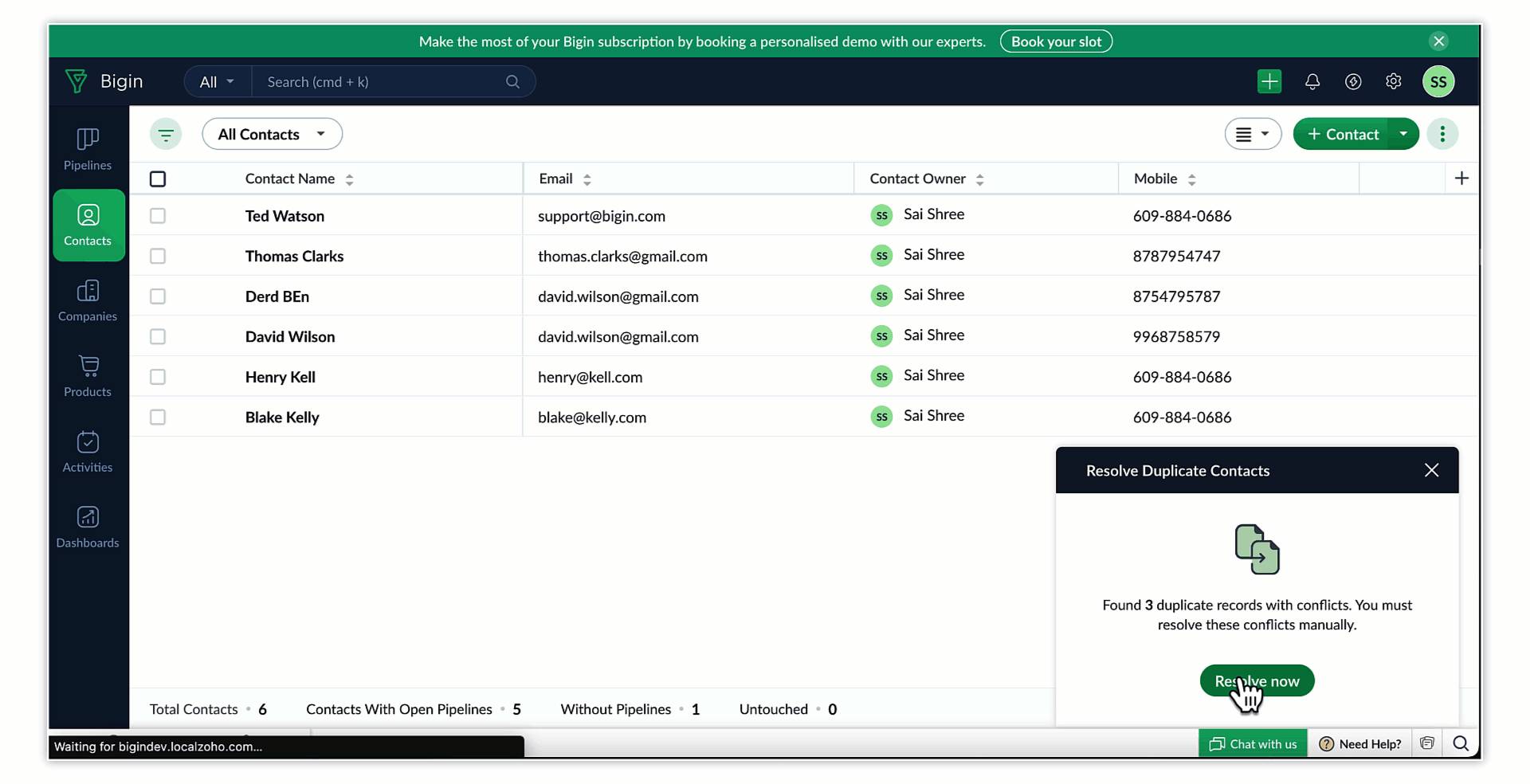The image size is (1530, 784).
Task: Go to Products module
Action: tap(88, 376)
